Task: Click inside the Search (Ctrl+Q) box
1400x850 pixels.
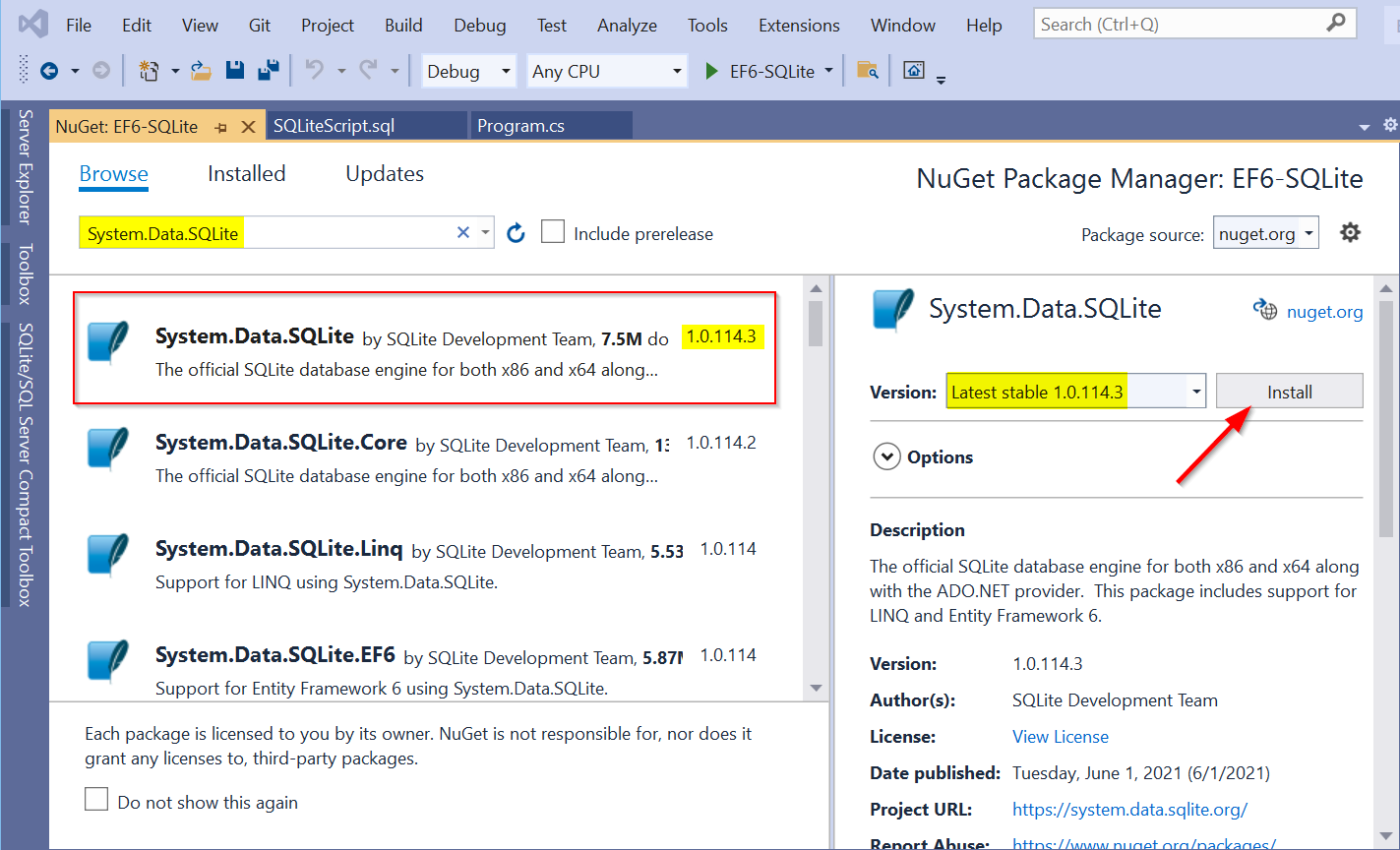Action: coord(1181,22)
